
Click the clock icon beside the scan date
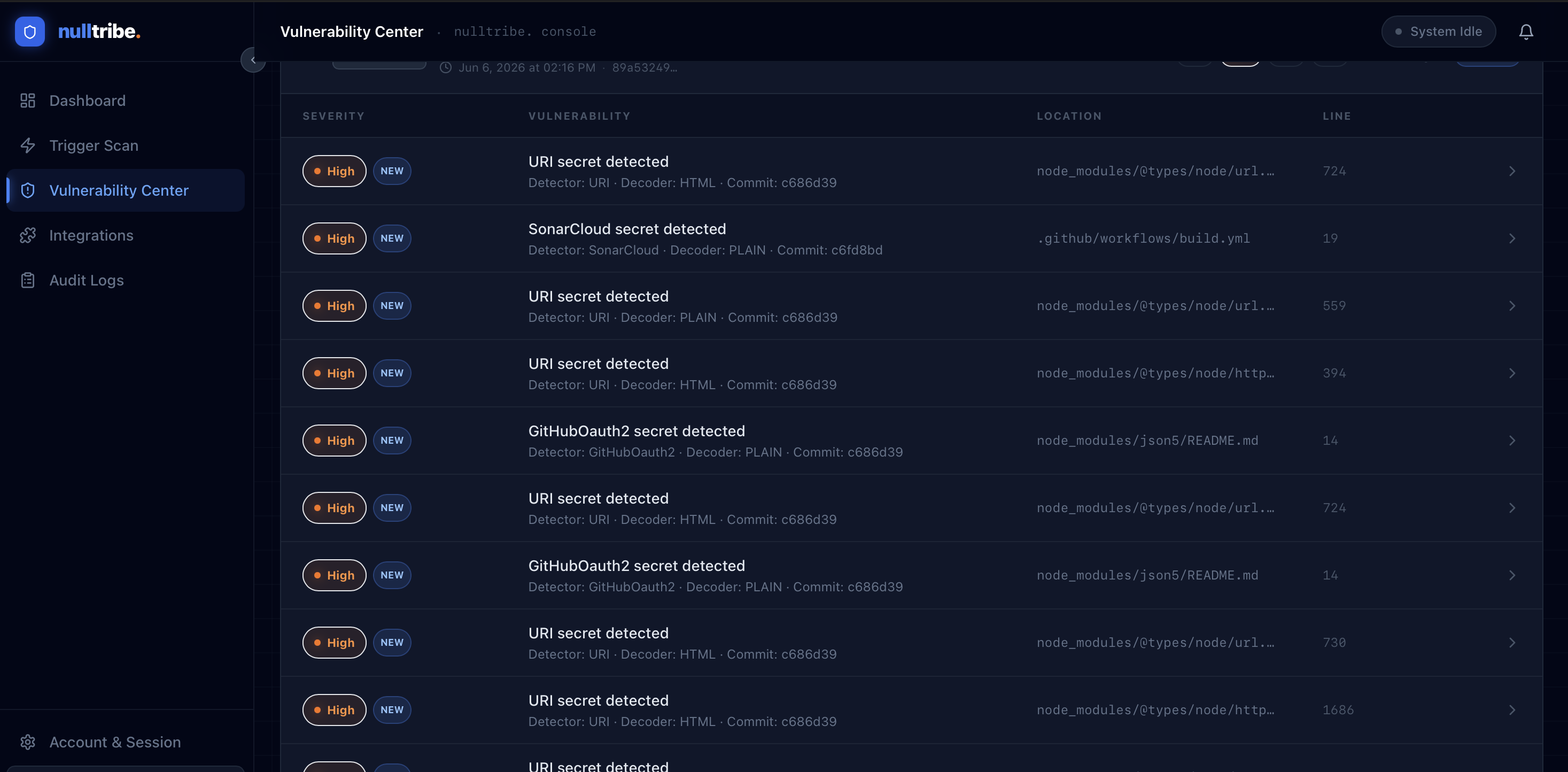pos(446,67)
